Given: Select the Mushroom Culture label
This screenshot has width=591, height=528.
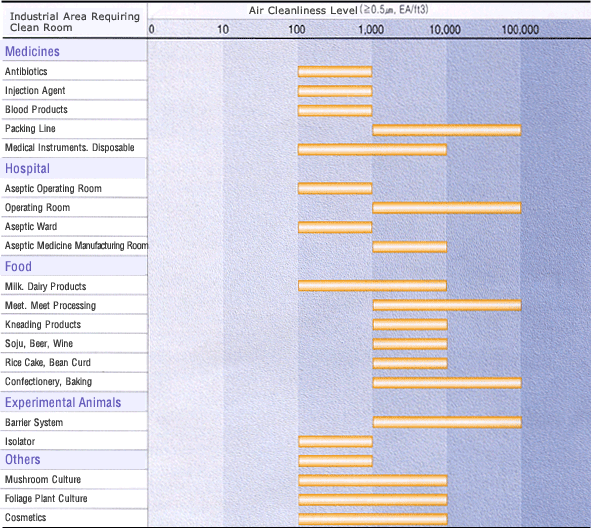Looking at the screenshot, I should (x=43, y=479).
